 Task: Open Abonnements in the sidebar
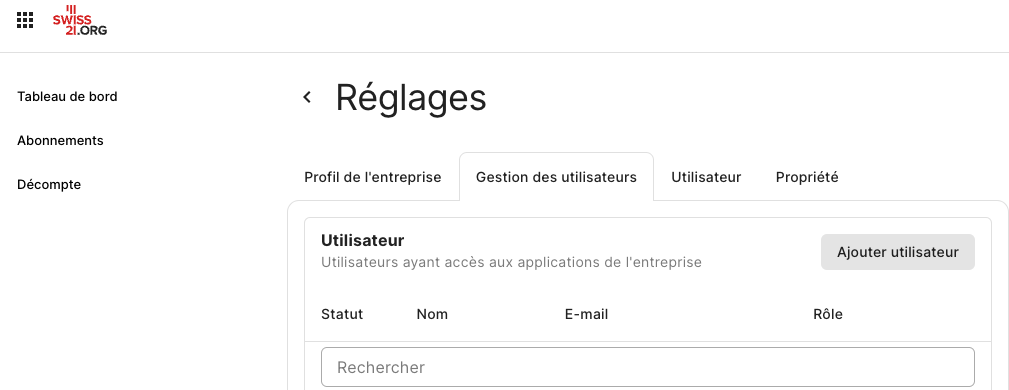(60, 140)
